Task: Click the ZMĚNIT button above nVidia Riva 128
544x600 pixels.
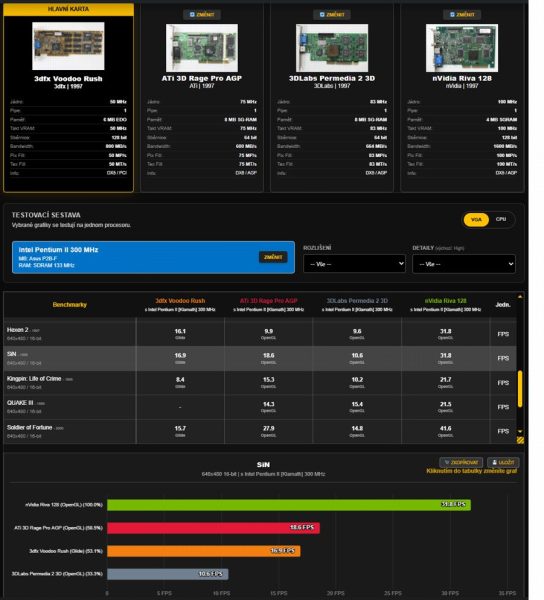Action: click(462, 15)
